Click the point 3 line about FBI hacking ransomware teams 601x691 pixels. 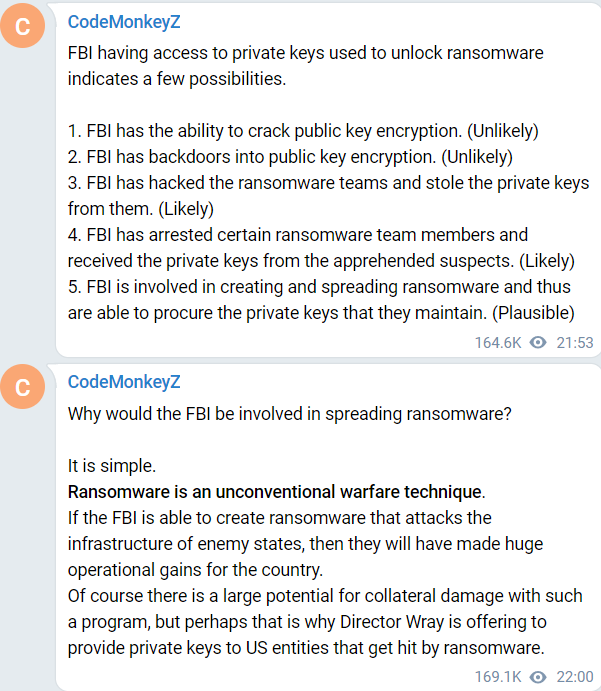[x=328, y=183]
